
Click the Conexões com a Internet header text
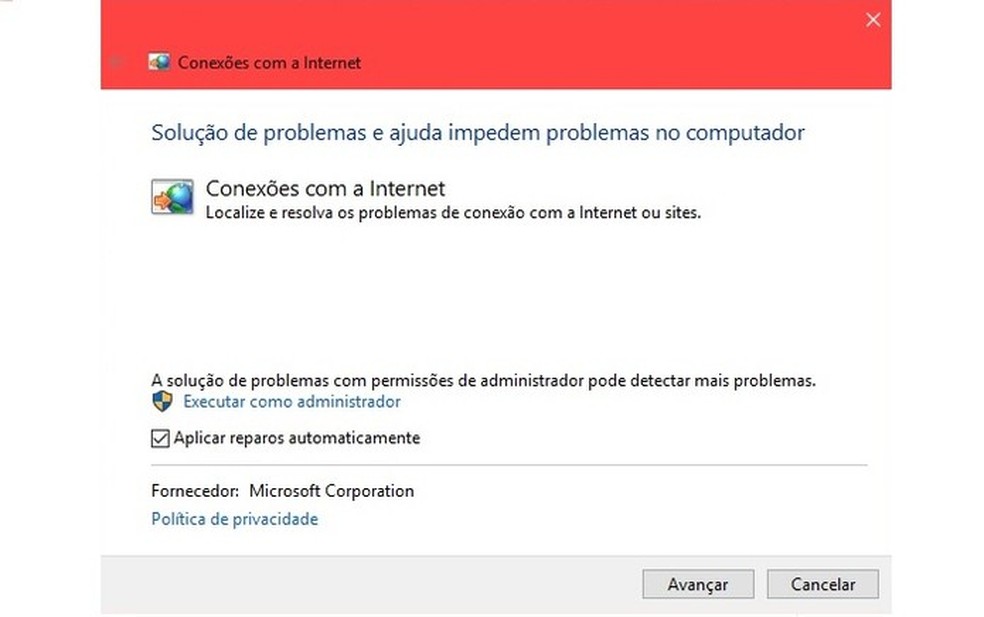[269, 62]
